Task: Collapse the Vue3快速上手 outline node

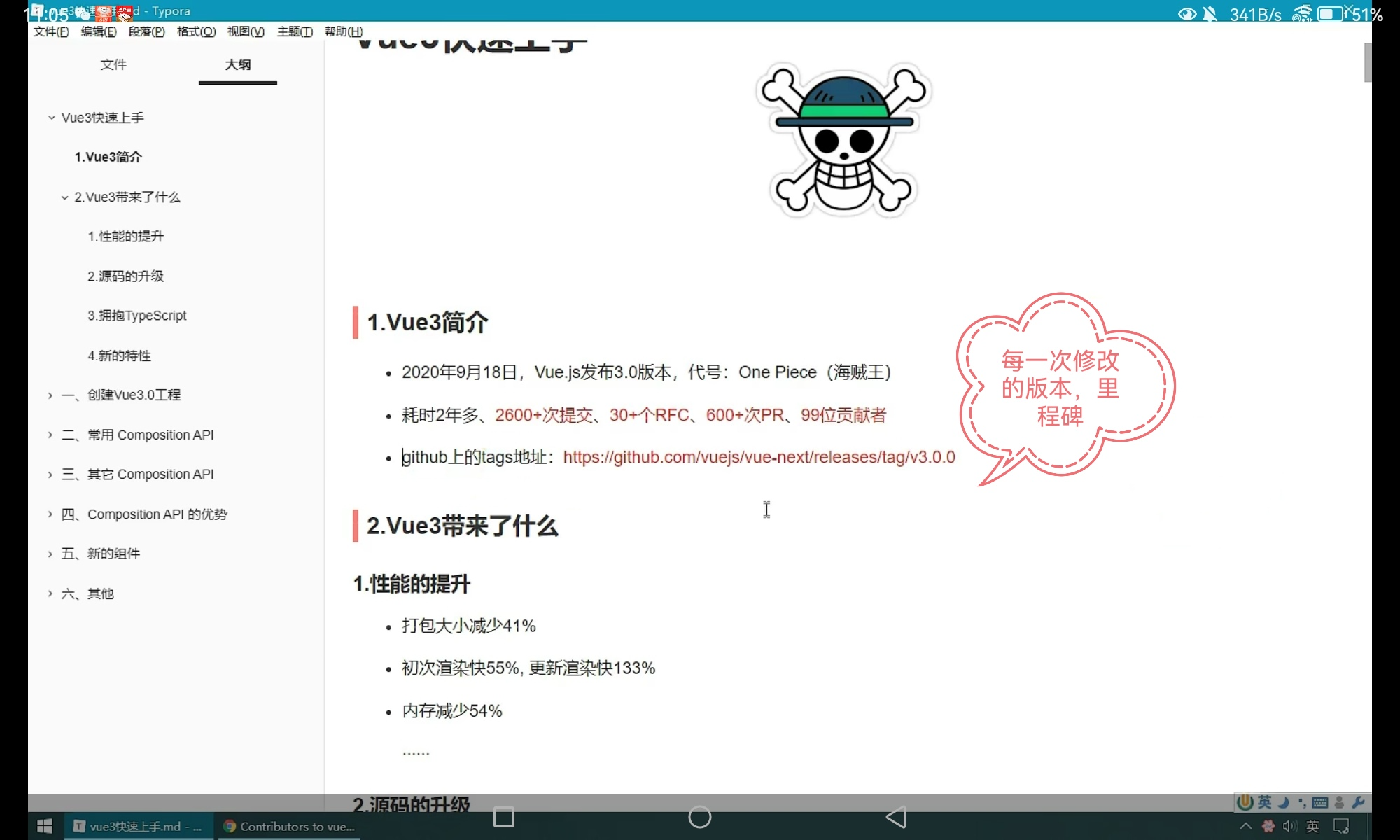Action: 51,118
